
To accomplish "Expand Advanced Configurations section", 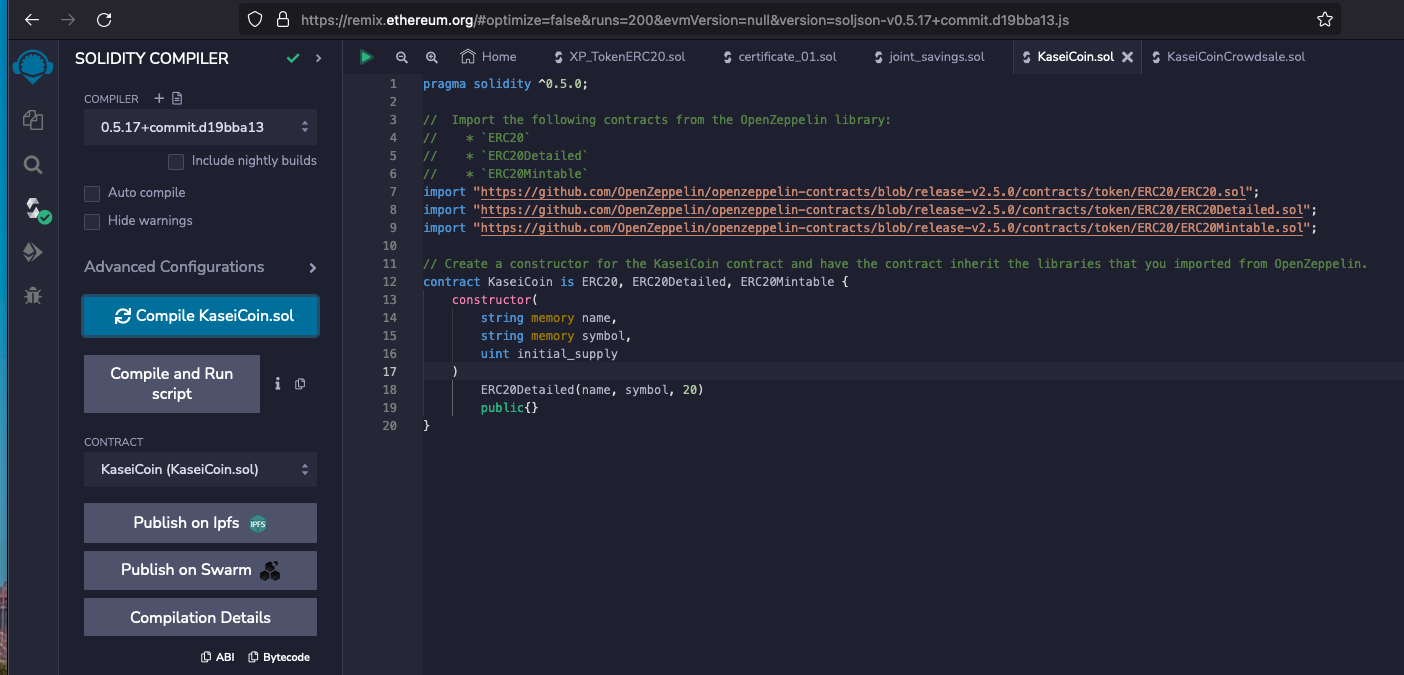I will [x=200, y=267].
